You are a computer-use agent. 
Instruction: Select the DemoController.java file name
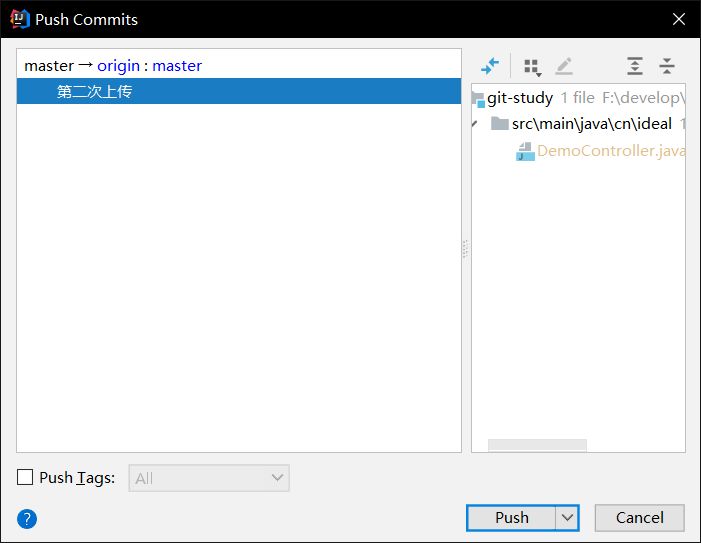(x=610, y=151)
